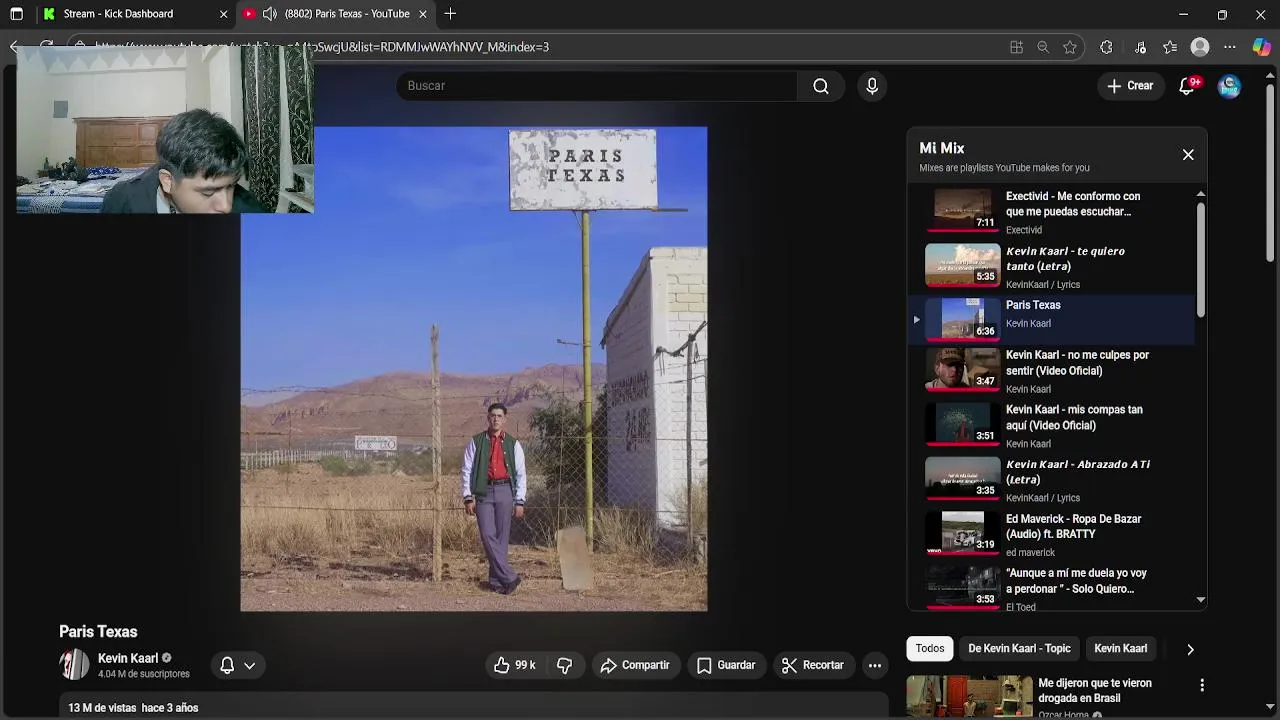
Task: Open the Edge tab actions menu icon
Action: pyautogui.click(x=16, y=14)
